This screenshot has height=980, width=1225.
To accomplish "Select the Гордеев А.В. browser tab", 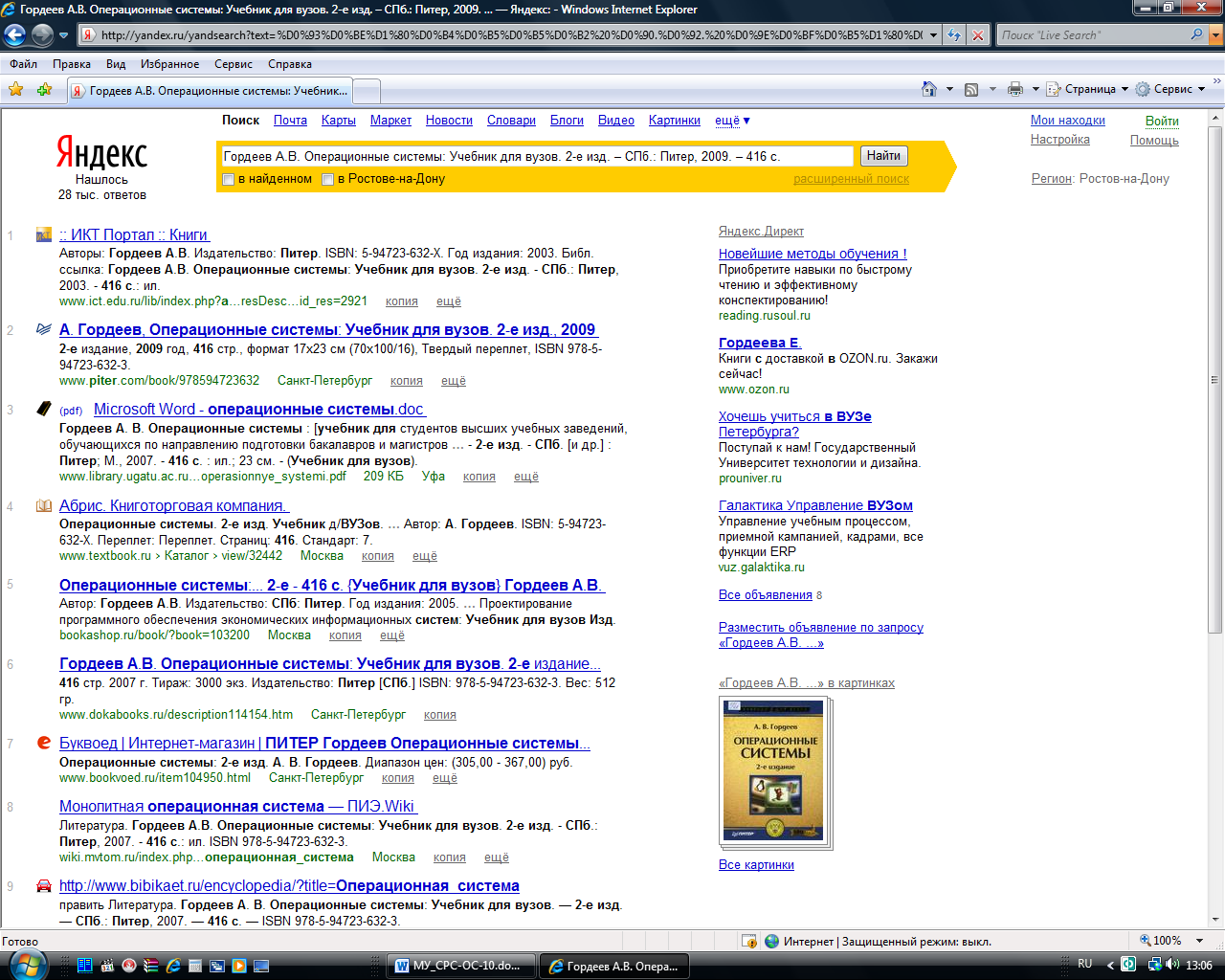I will tap(210, 91).
